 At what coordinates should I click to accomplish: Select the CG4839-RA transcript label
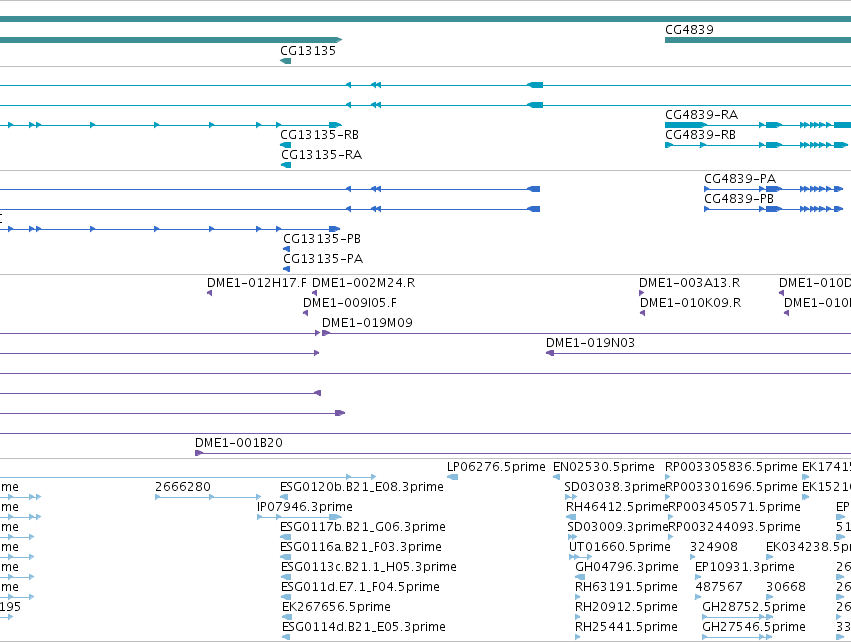(x=701, y=115)
